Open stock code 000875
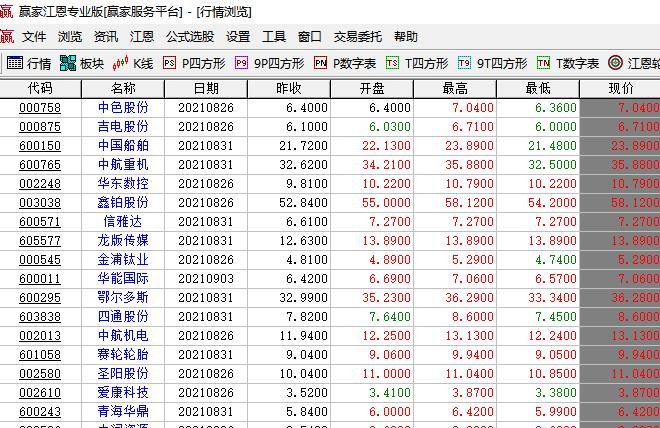The width and height of the screenshot is (660, 428). click(40, 127)
